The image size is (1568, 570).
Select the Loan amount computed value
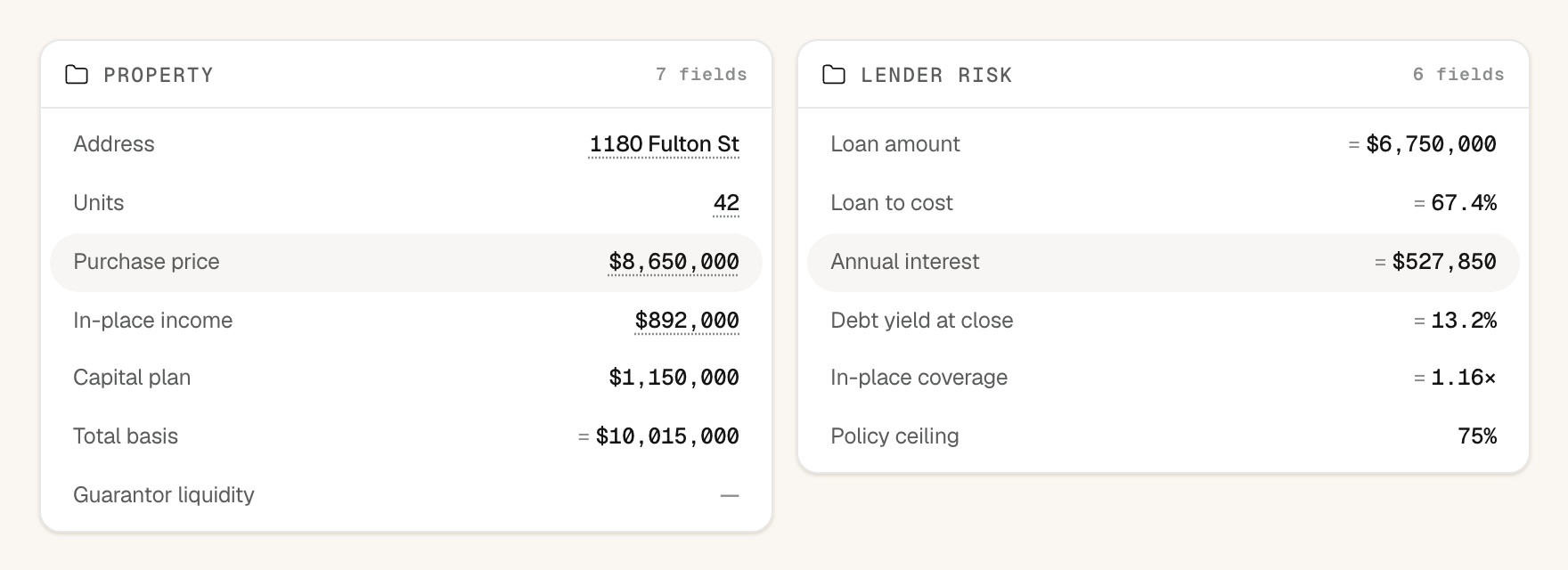coord(1431,144)
